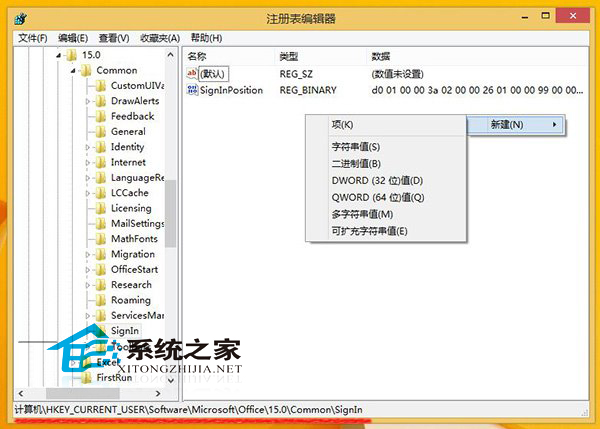600x429 pixels.
Task: Expand the Internet node
Action: pos(88,163)
